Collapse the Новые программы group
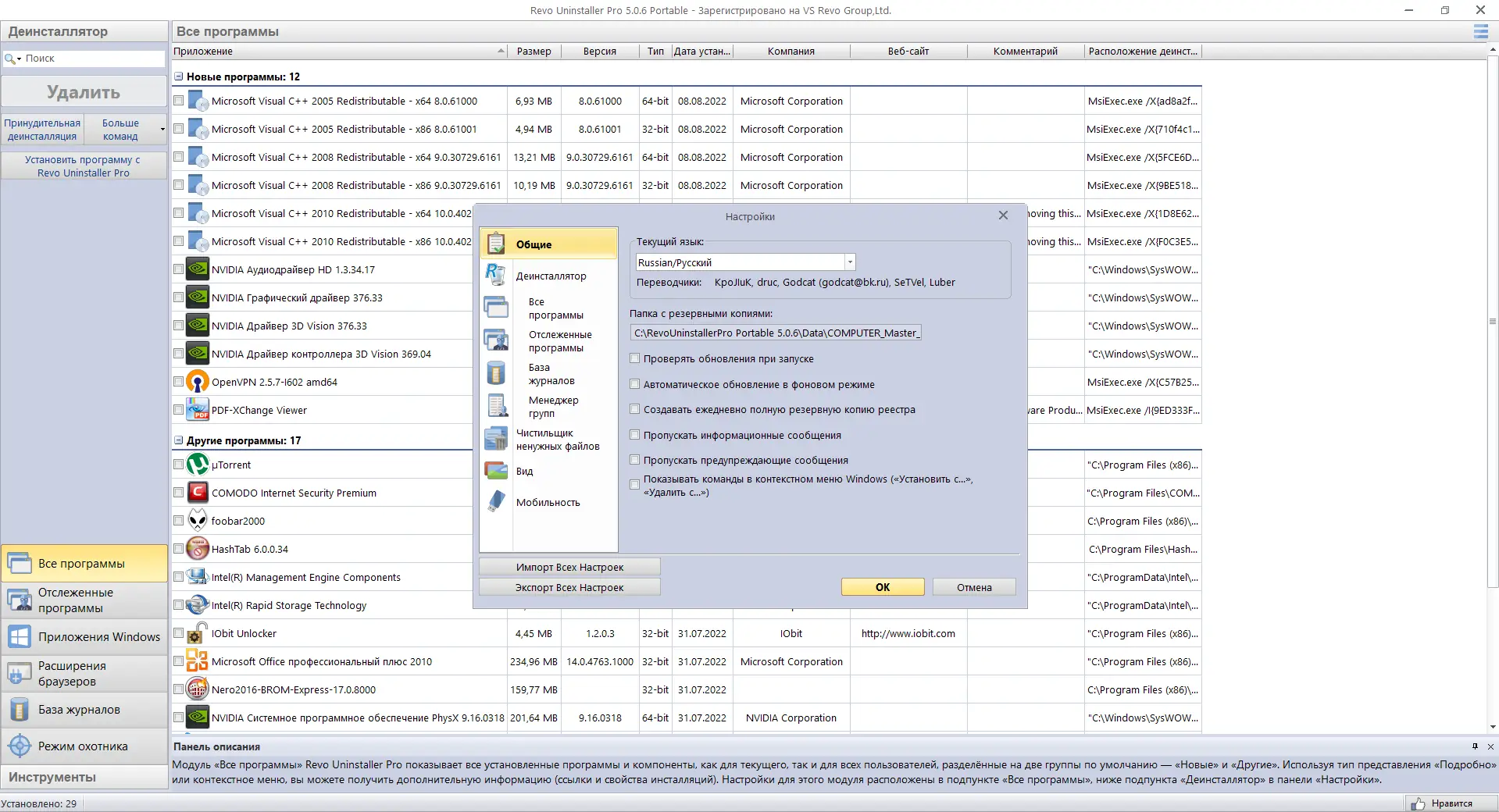 (179, 77)
